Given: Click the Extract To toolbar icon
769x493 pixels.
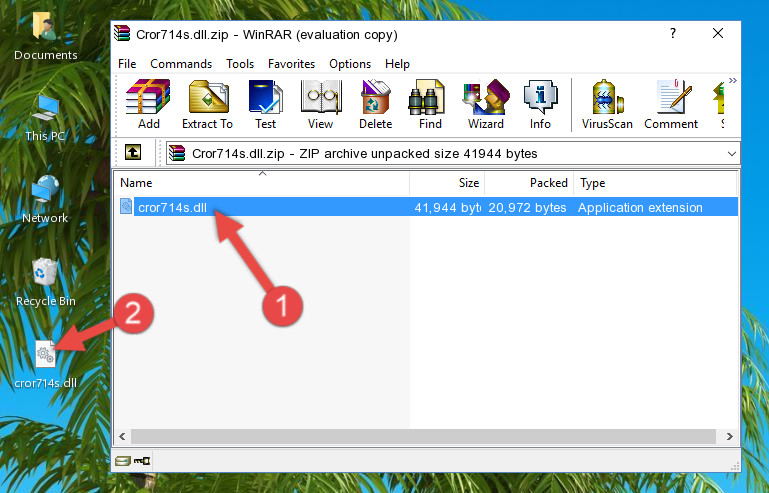Looking at the screenshot, I should 207,104.
